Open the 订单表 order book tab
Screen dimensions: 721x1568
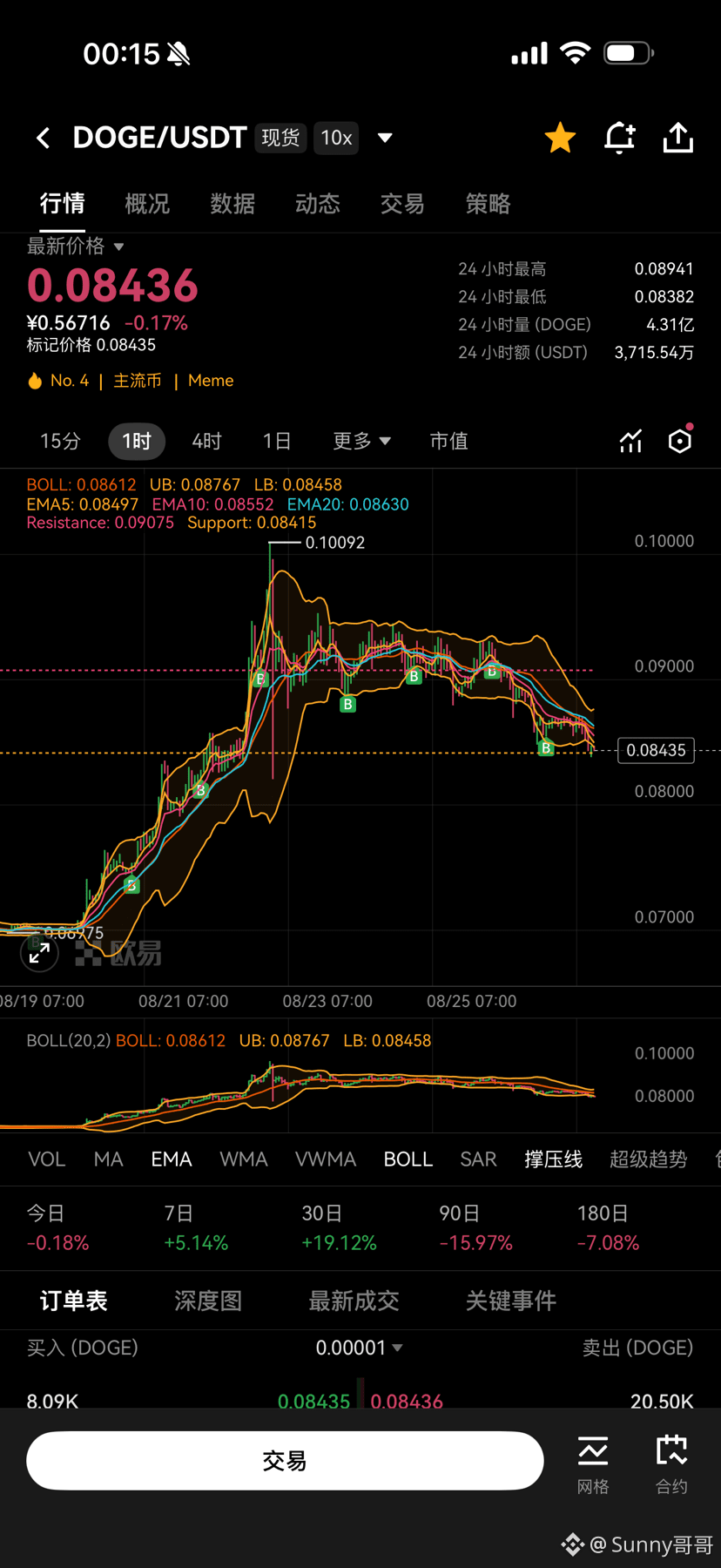tap(74, 1301)
